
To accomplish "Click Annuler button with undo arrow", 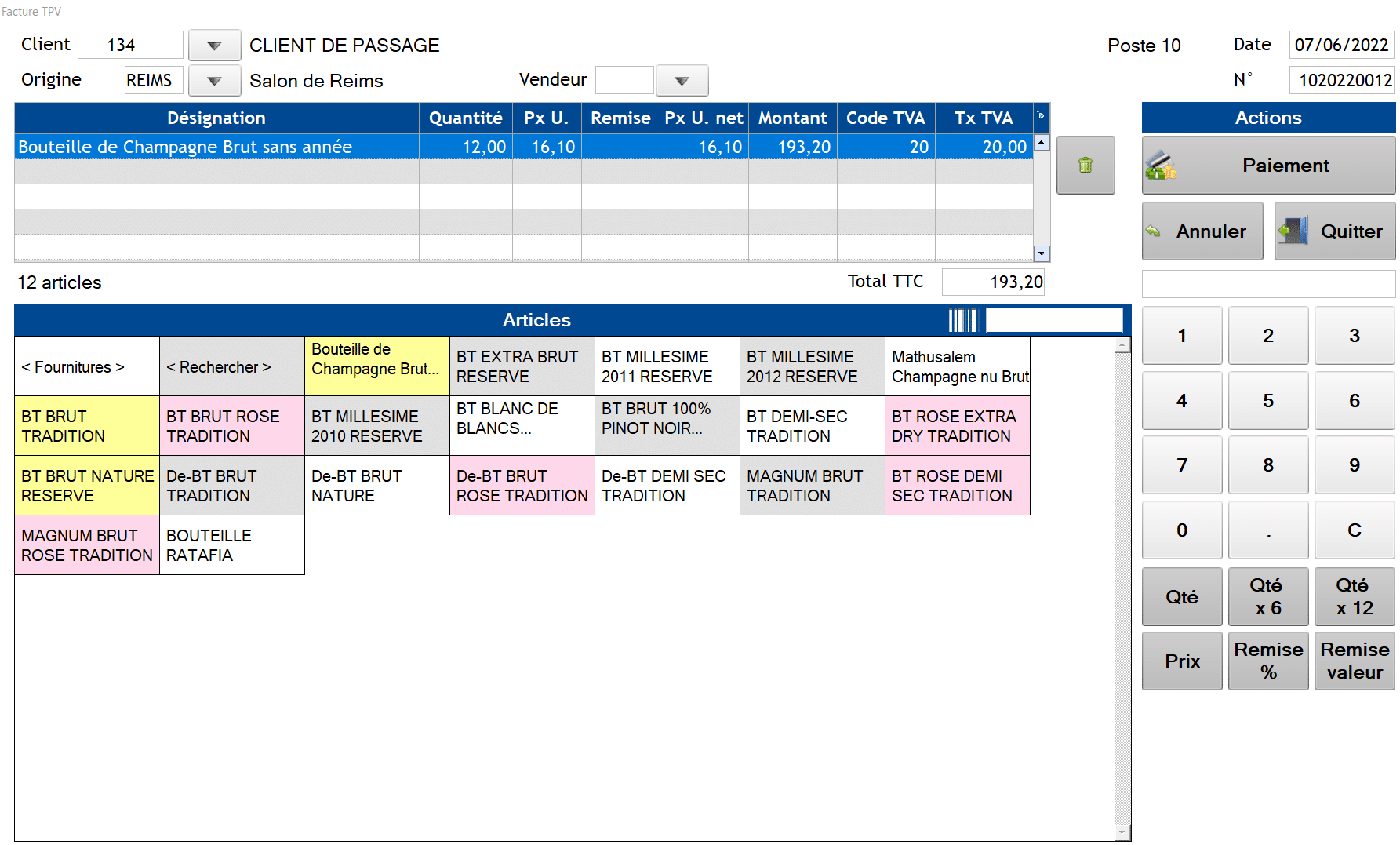I will tap(1202, 231).
